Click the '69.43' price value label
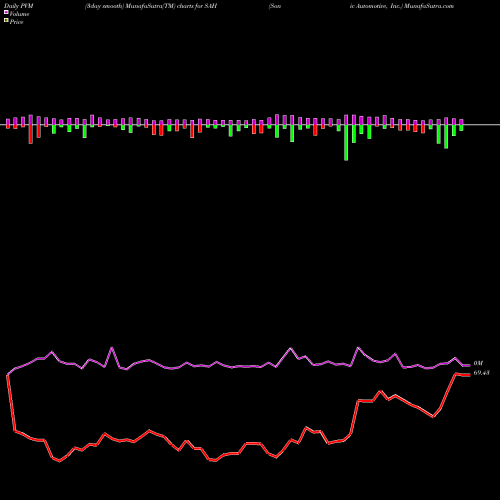The image size is (500, 500). click(x=481, y=373)
